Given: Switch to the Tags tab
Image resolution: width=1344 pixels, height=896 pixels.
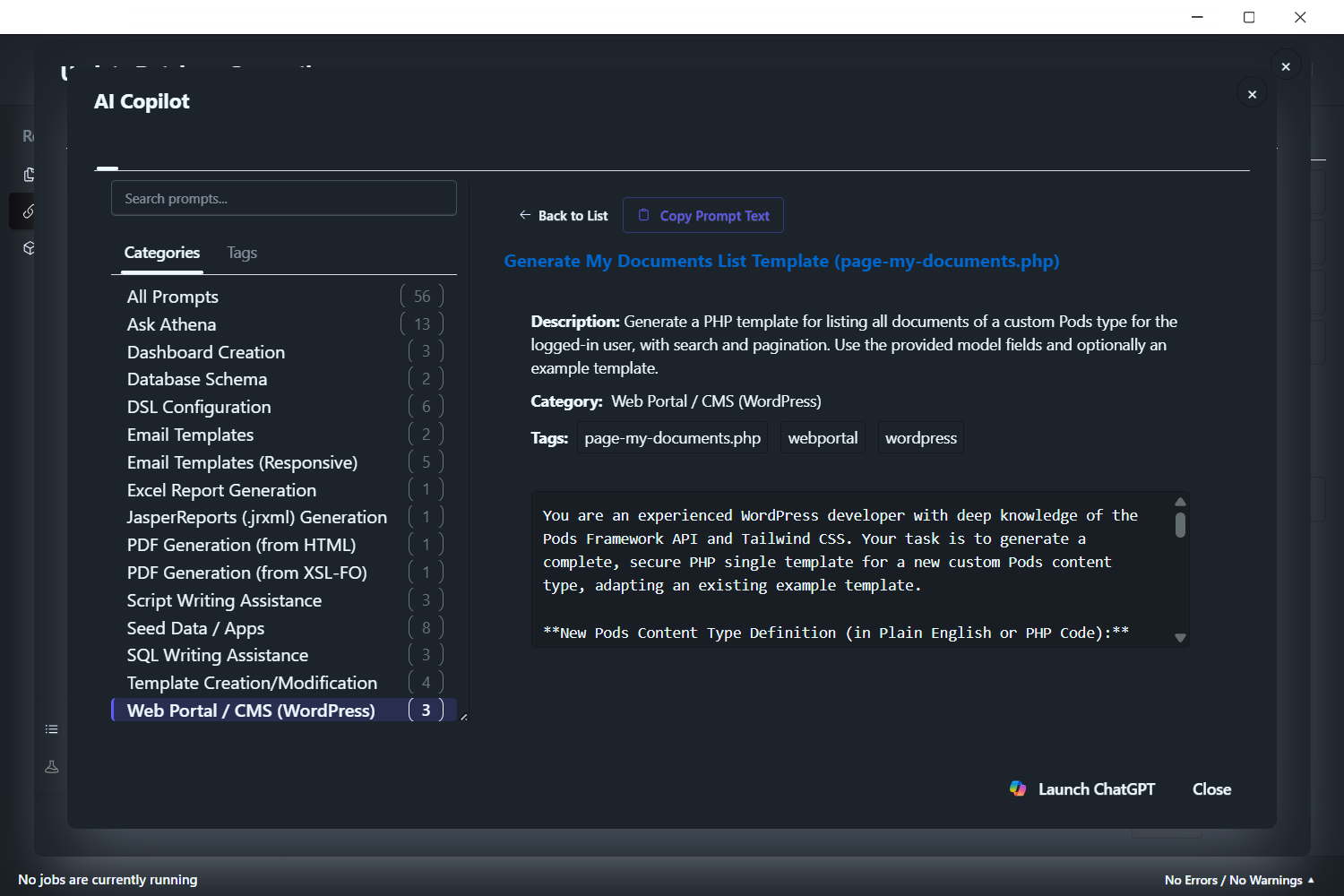Looking at the screenshot, I should click(x=242, y=253).
